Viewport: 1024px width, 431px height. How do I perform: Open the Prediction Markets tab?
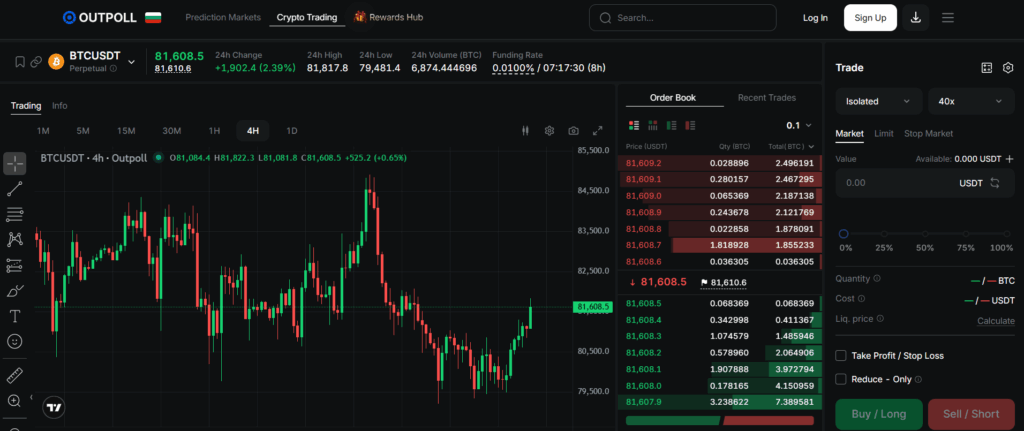[x=223, y=18]
